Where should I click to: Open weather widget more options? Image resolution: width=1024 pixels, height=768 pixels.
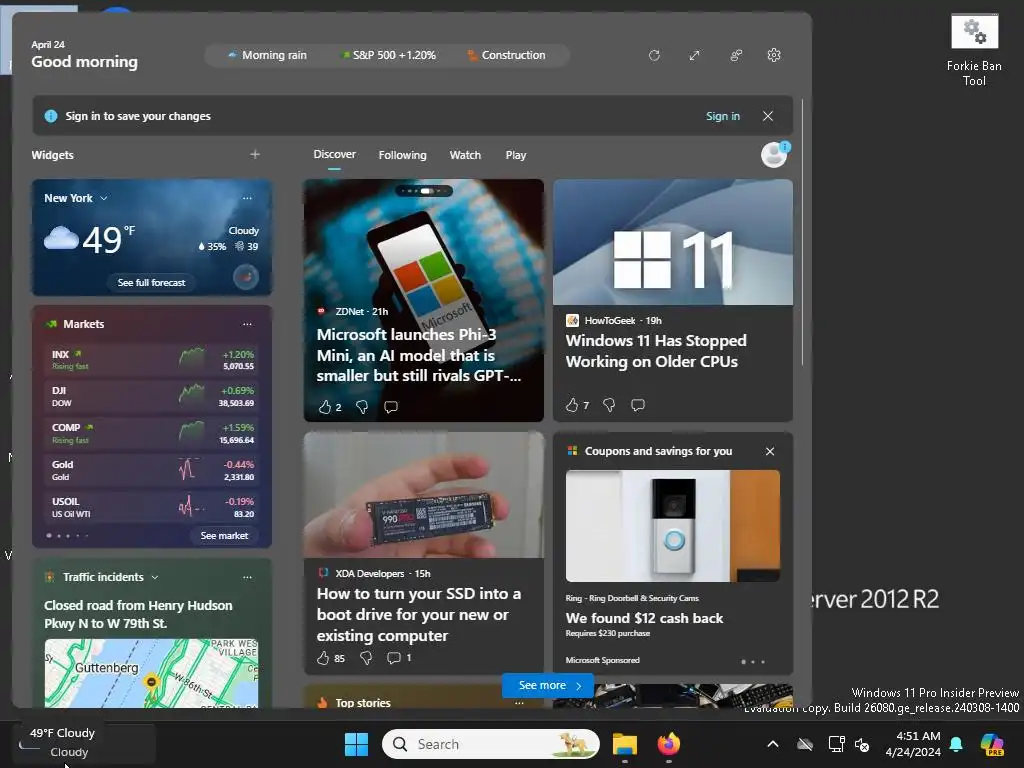click(x=247, y=198)
